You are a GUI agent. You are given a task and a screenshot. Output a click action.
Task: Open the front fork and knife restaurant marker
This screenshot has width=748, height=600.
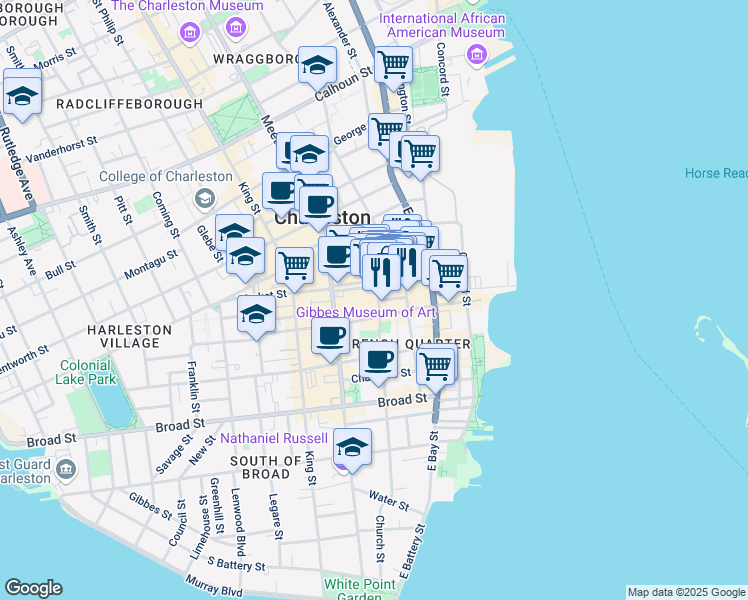pyautogui.click(x=381, y=274)
